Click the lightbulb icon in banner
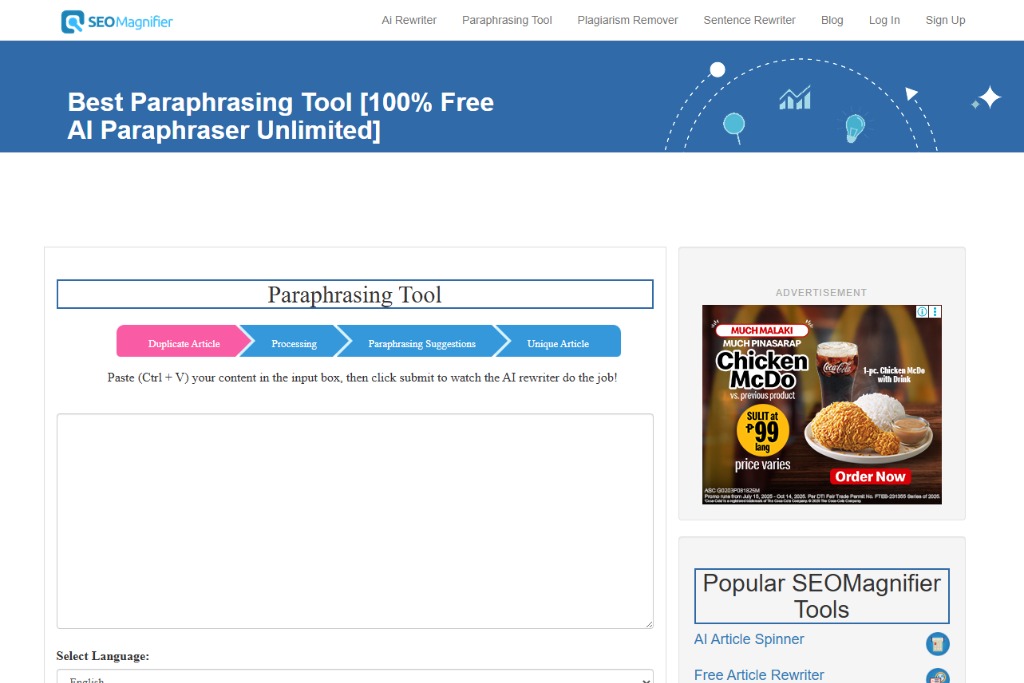 (854, 127)
